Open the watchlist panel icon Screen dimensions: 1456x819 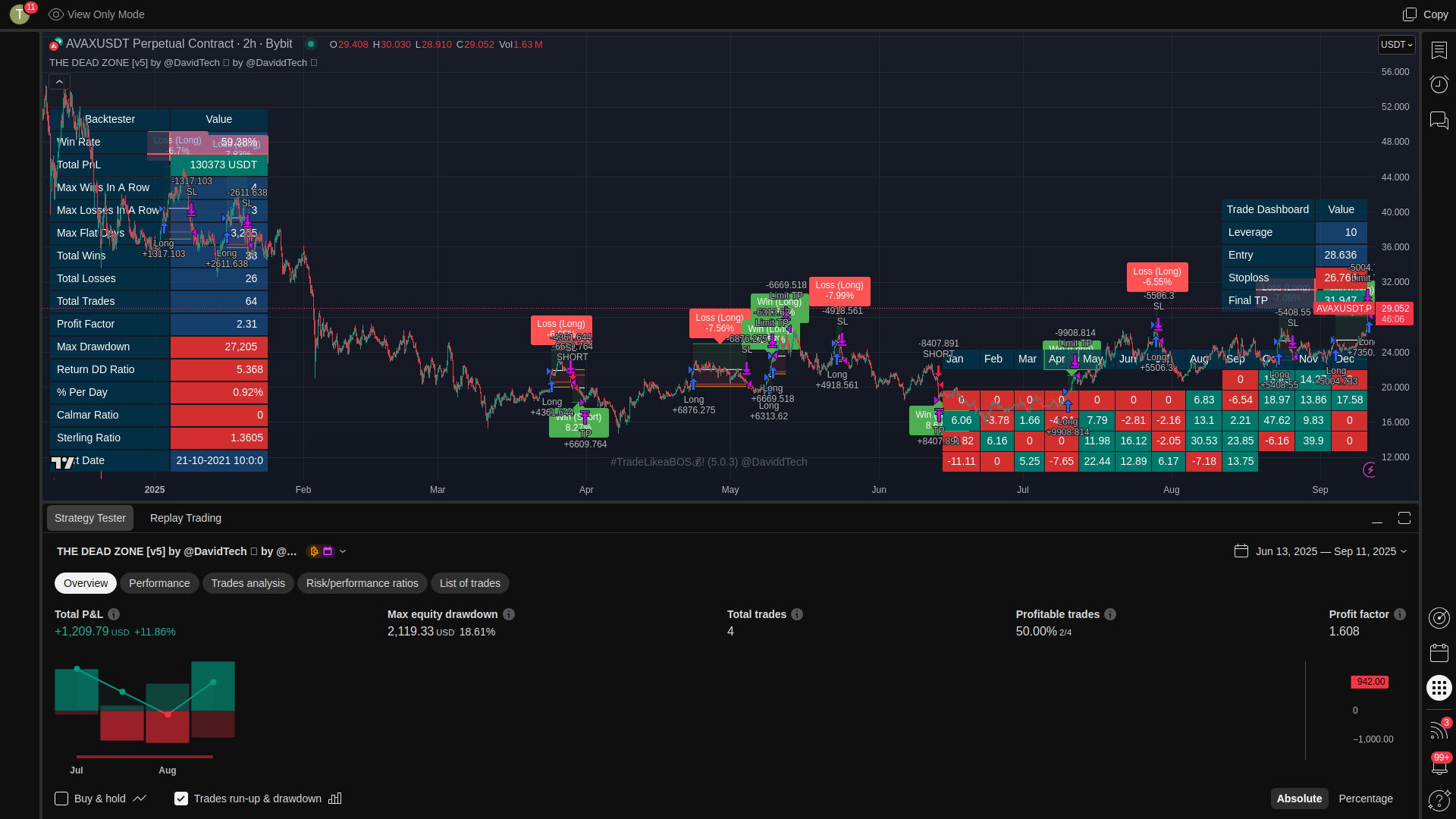click(1439, 50)
